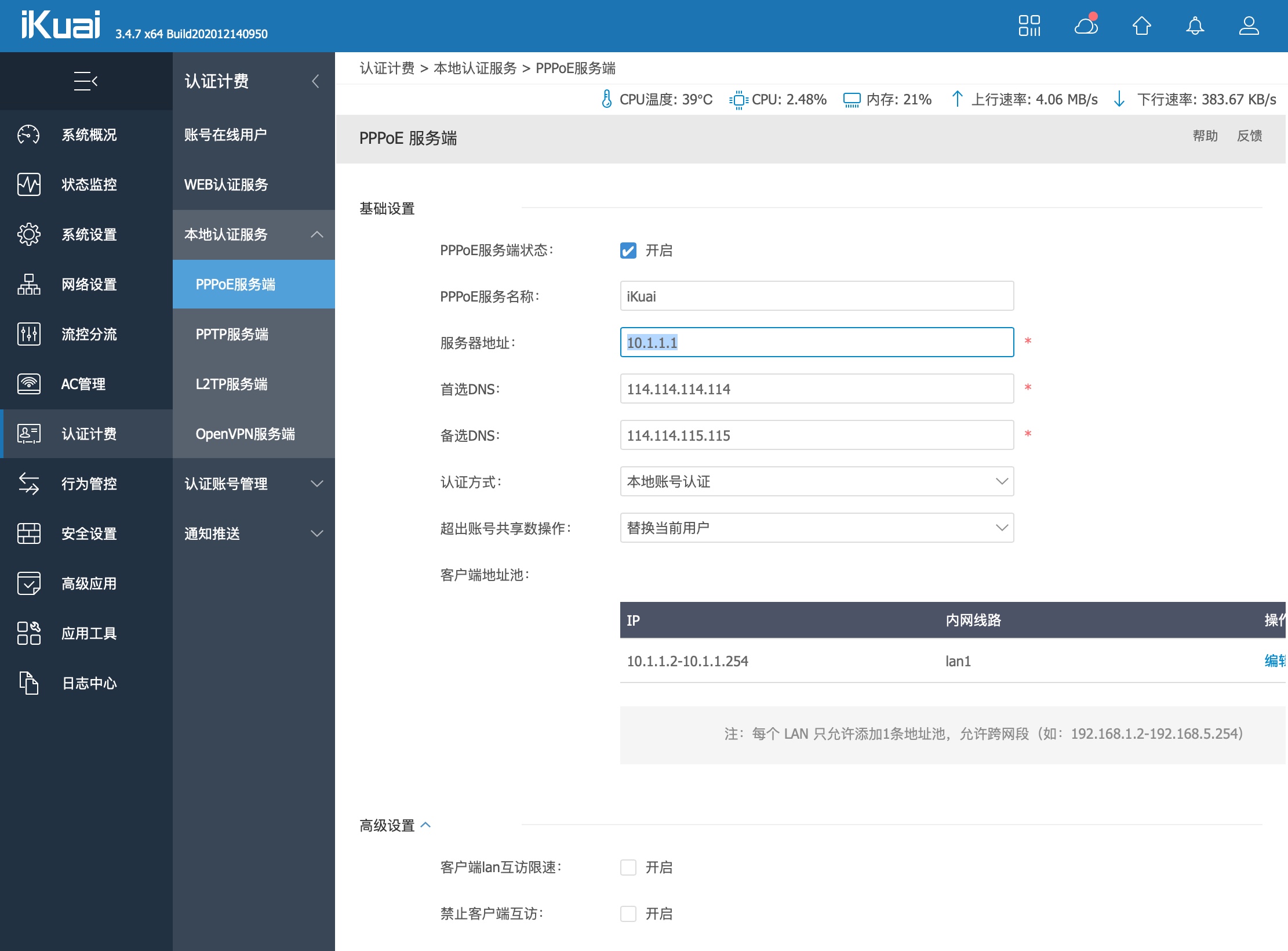The image size is (1288, 951).
Task: Click the 帮助 link
Action: (1205, 136)
